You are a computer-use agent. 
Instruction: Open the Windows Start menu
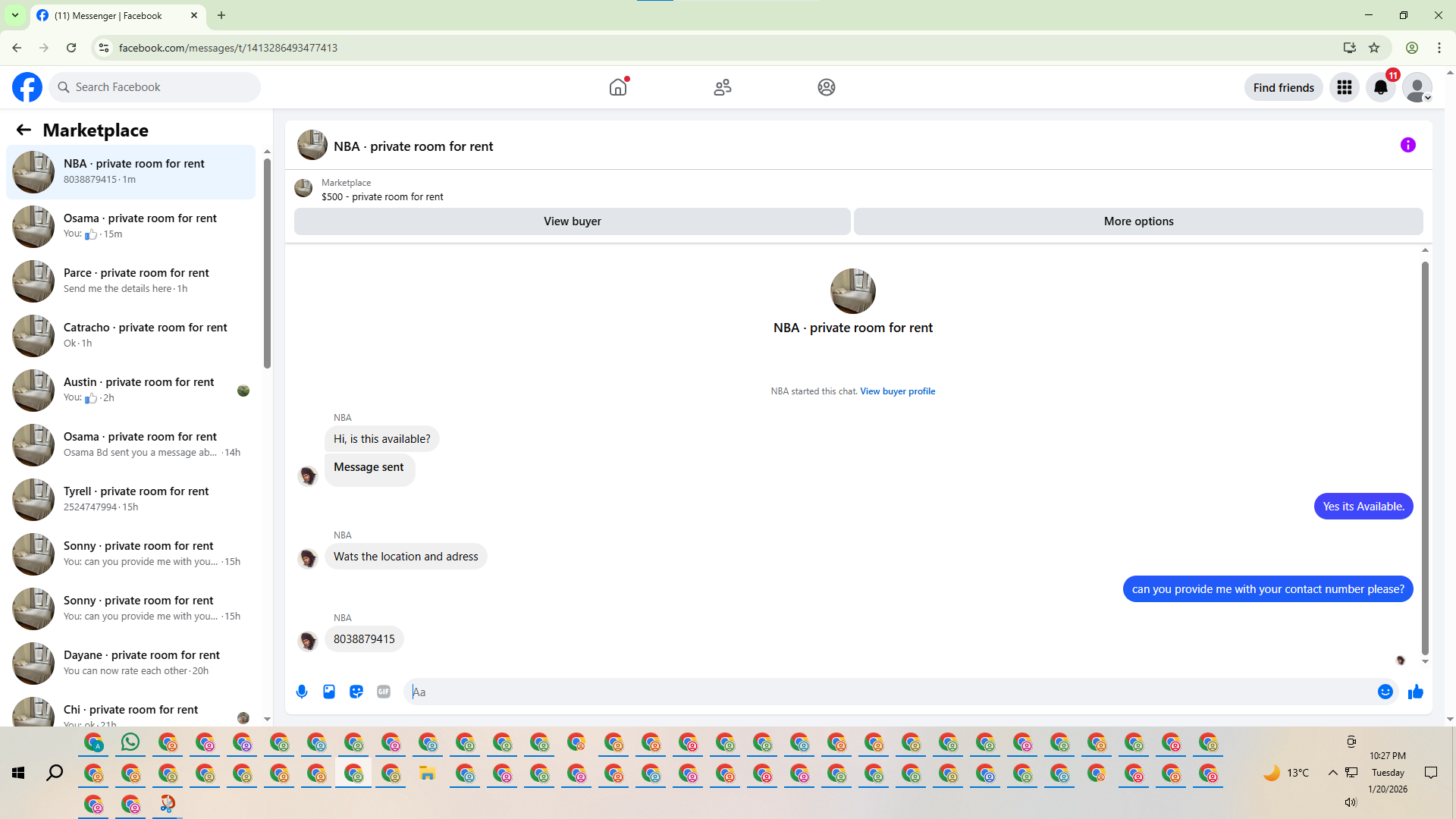18,773
